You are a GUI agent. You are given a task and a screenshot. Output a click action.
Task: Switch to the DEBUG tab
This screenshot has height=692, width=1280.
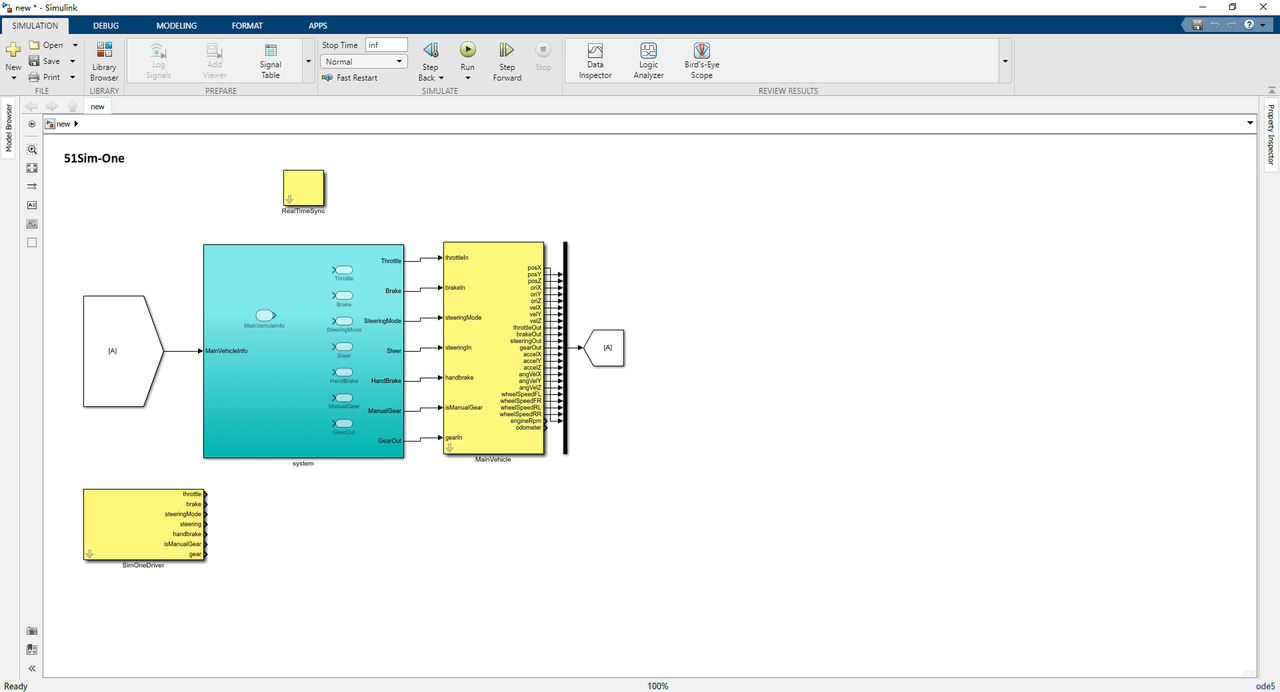(x=106, y=25)
